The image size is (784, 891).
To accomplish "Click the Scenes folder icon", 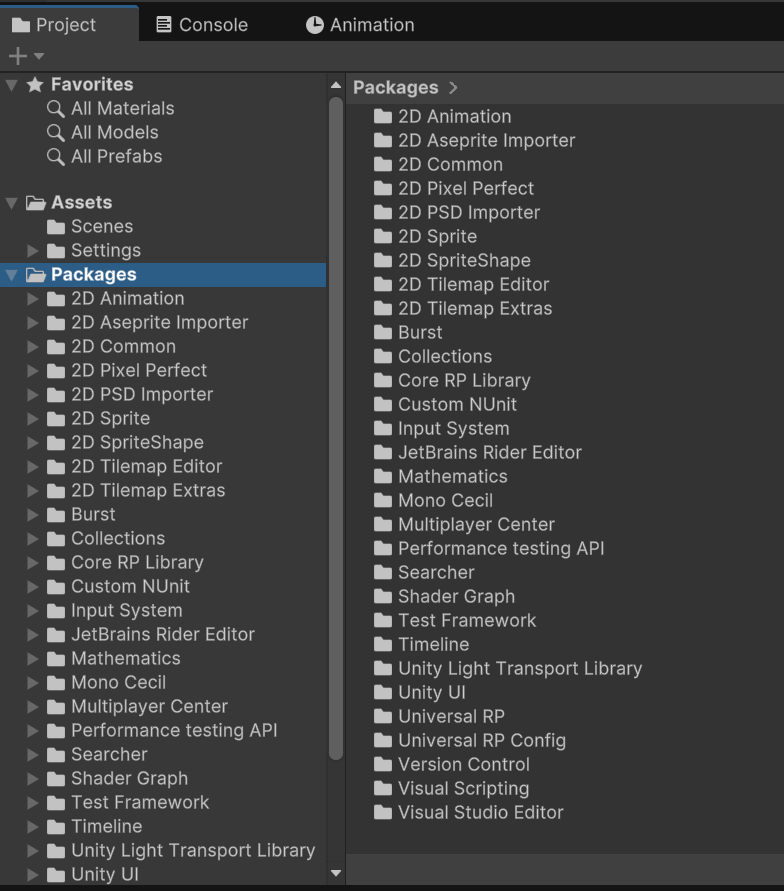I will click(56, 227).
